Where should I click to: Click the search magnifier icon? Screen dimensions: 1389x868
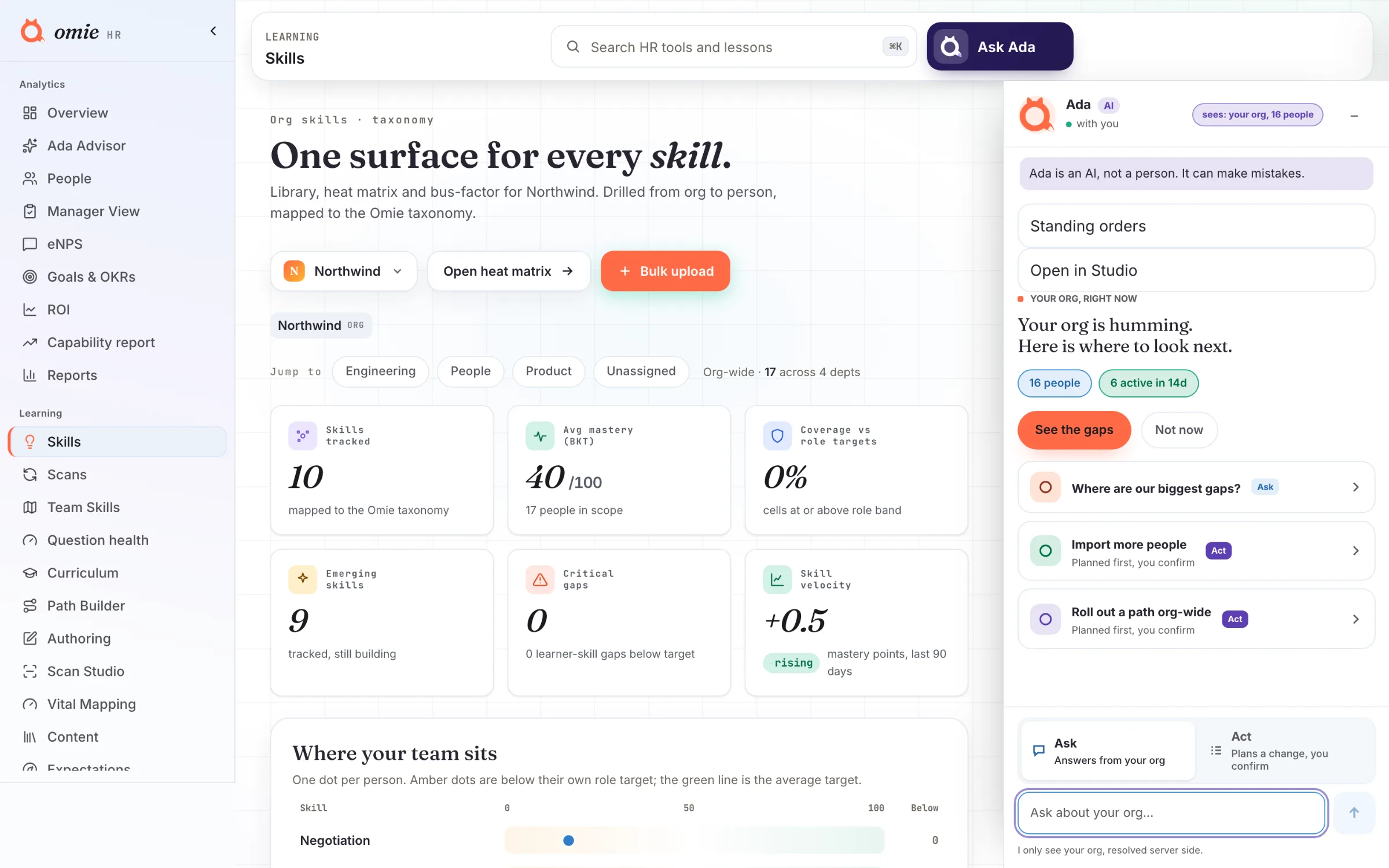click(x=573, y=47)
